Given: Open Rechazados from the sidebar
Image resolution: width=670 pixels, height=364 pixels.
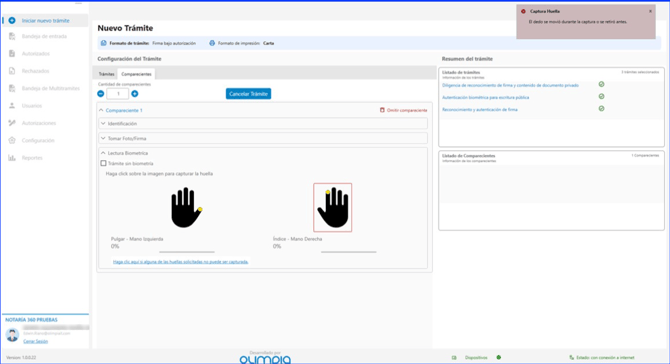Looking at the screenshot, I should (35, 71).
